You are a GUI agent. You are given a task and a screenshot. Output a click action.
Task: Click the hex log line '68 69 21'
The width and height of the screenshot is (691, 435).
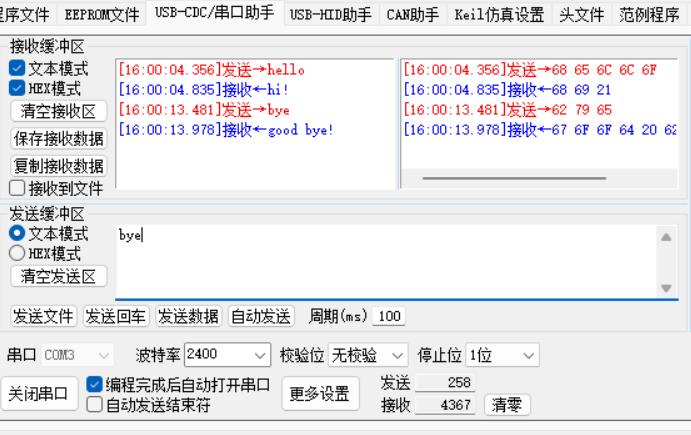click(x=508, y=90)
